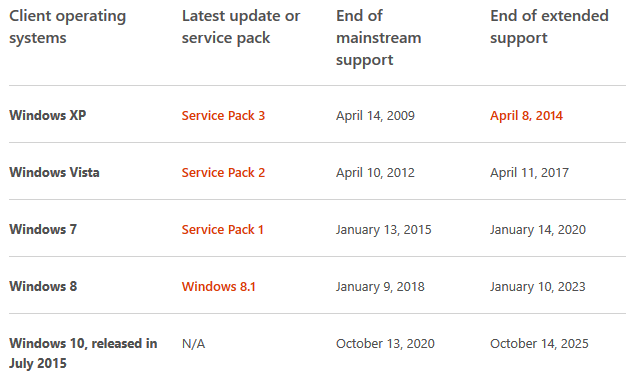Click Windows 10, released in July 2015

click(x=83, y=353)
